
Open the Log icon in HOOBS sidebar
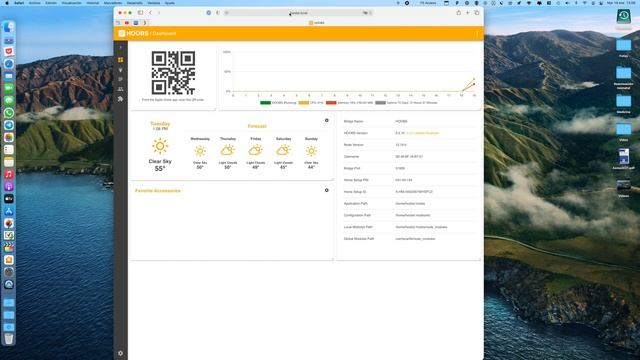click(x=120, y=79)
